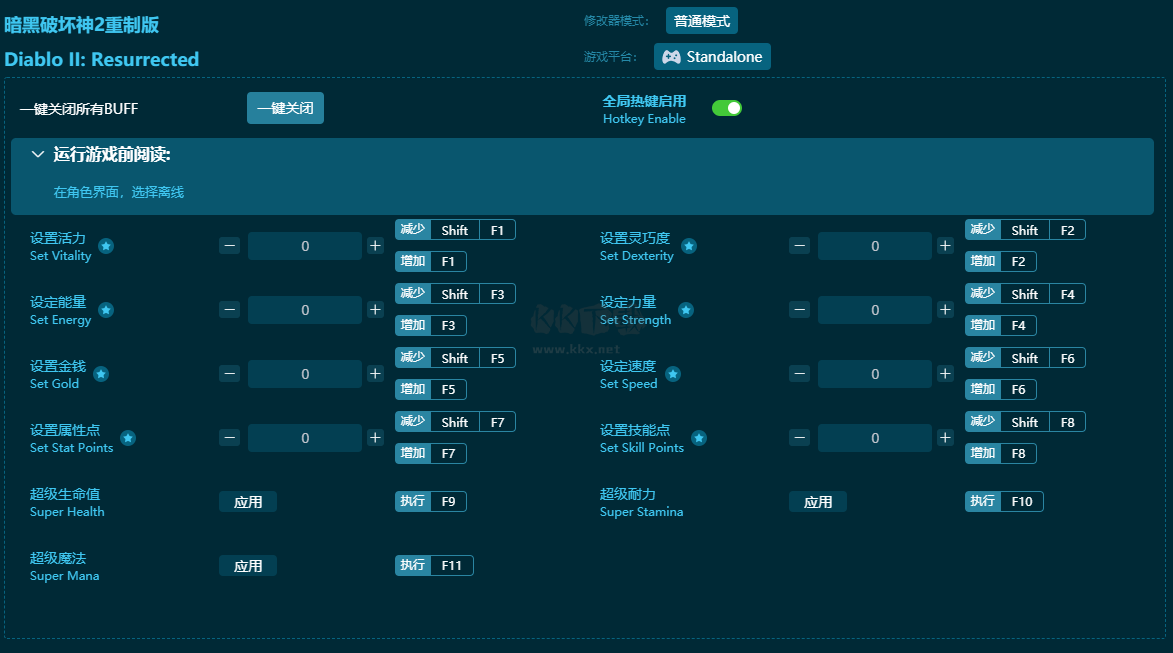Screen dimensions: 1173x653
Task: Click the Set Dexterity value field
Action: 875,246
